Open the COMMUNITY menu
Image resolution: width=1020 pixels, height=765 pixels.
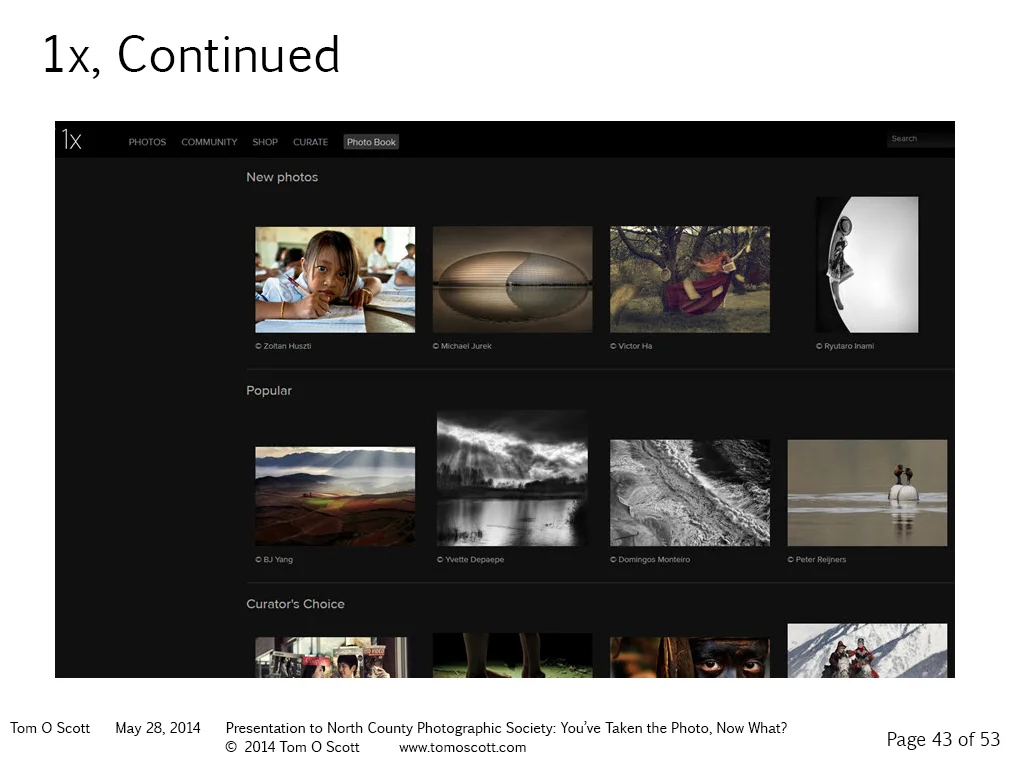[209, 142]
